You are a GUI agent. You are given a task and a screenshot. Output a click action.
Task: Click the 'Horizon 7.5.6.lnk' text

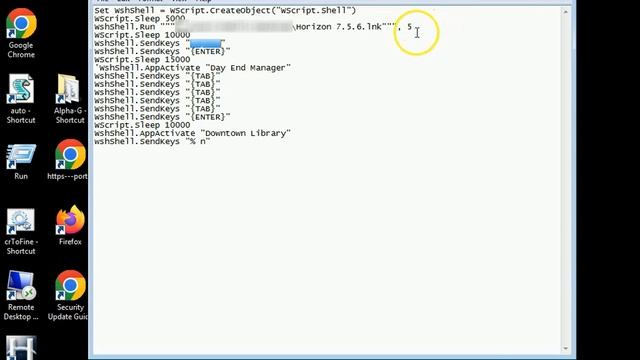click(339, 27)
